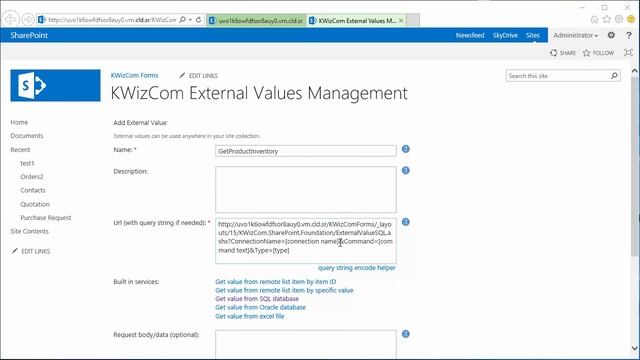Click the page scrollbar up arrow
The width and height of the screenshot is (640, 360).
click(635, 71)
